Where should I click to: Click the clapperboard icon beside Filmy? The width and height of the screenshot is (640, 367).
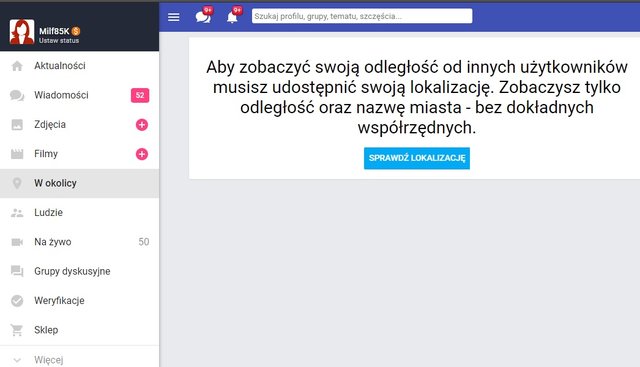[x=17, y=154]
